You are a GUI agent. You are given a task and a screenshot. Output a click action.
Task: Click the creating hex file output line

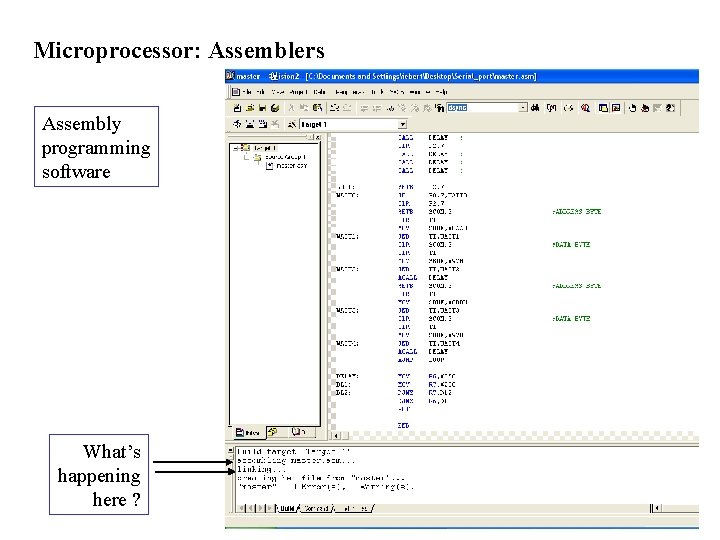click(x=321, y=478)
